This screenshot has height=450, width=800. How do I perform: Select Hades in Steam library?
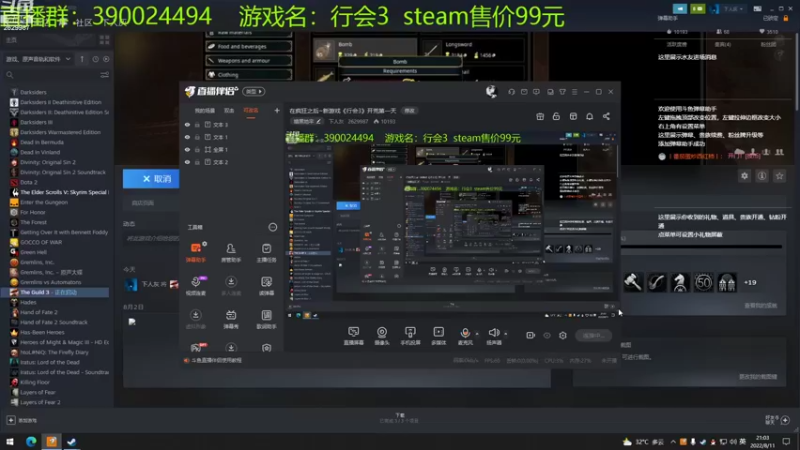[28, 303]
